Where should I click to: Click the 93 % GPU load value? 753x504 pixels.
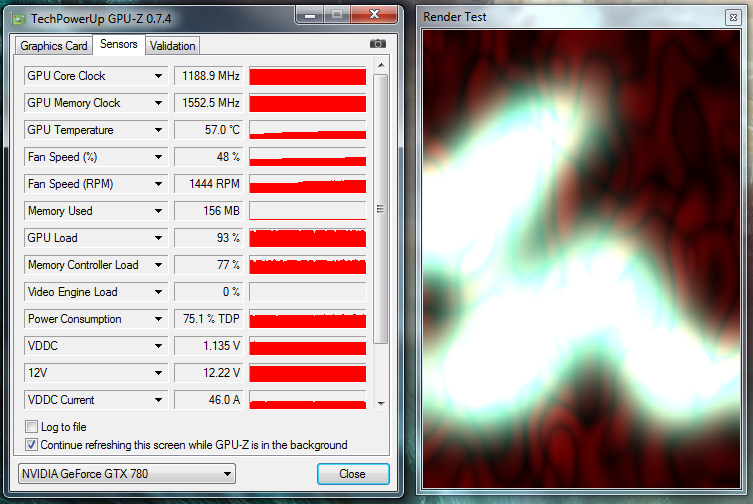point(208,238)
